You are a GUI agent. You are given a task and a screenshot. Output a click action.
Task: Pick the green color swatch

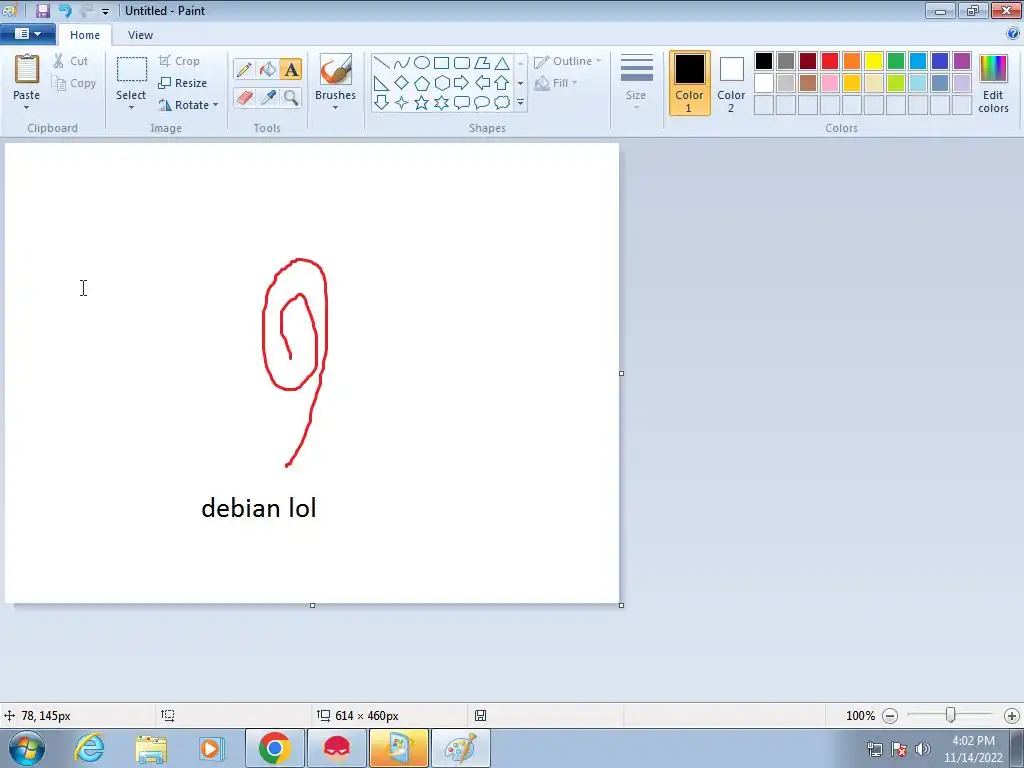(x=896, y=61)
